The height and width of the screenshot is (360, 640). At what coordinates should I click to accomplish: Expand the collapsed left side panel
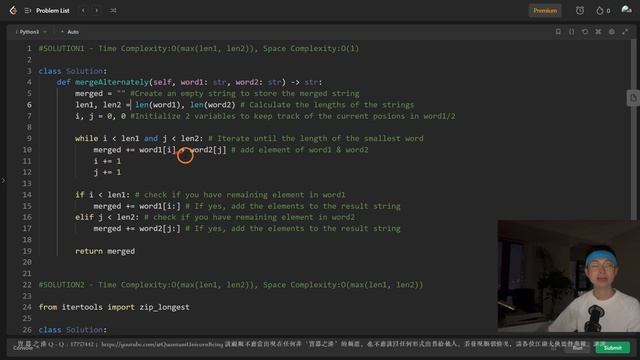tap(3, 180)
